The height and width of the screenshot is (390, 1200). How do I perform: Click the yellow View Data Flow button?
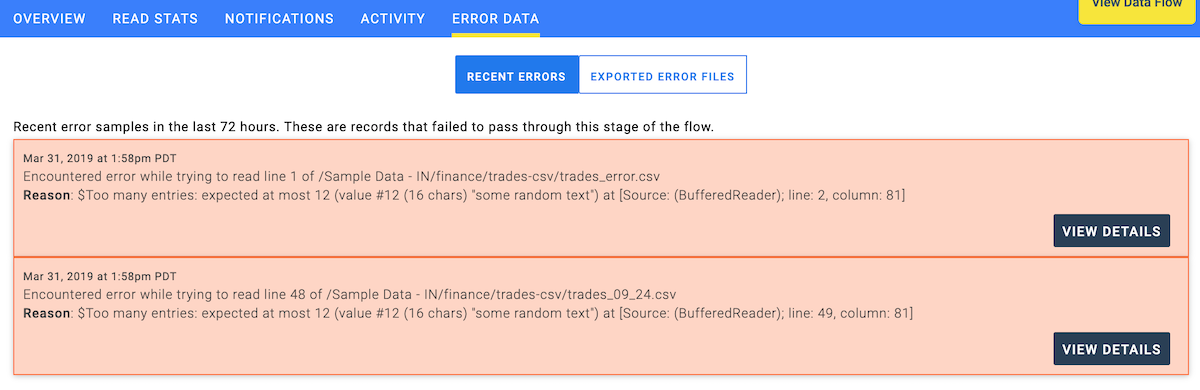click(1138, 8)
